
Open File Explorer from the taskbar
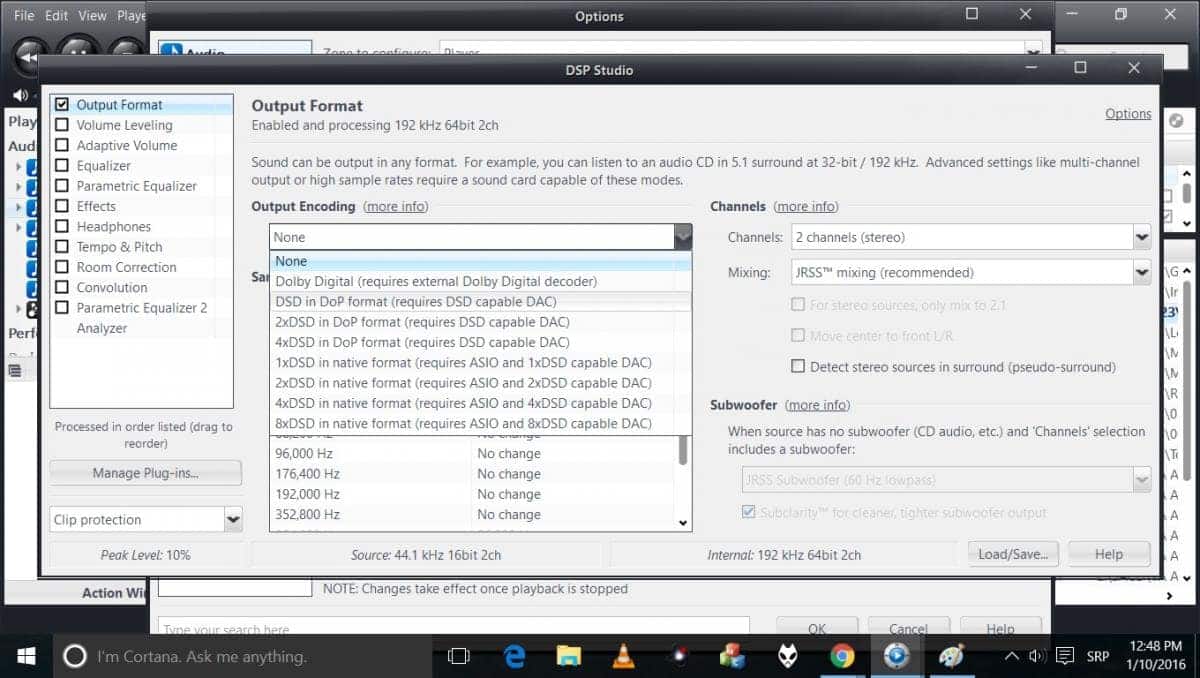click(x=568, y=657)
